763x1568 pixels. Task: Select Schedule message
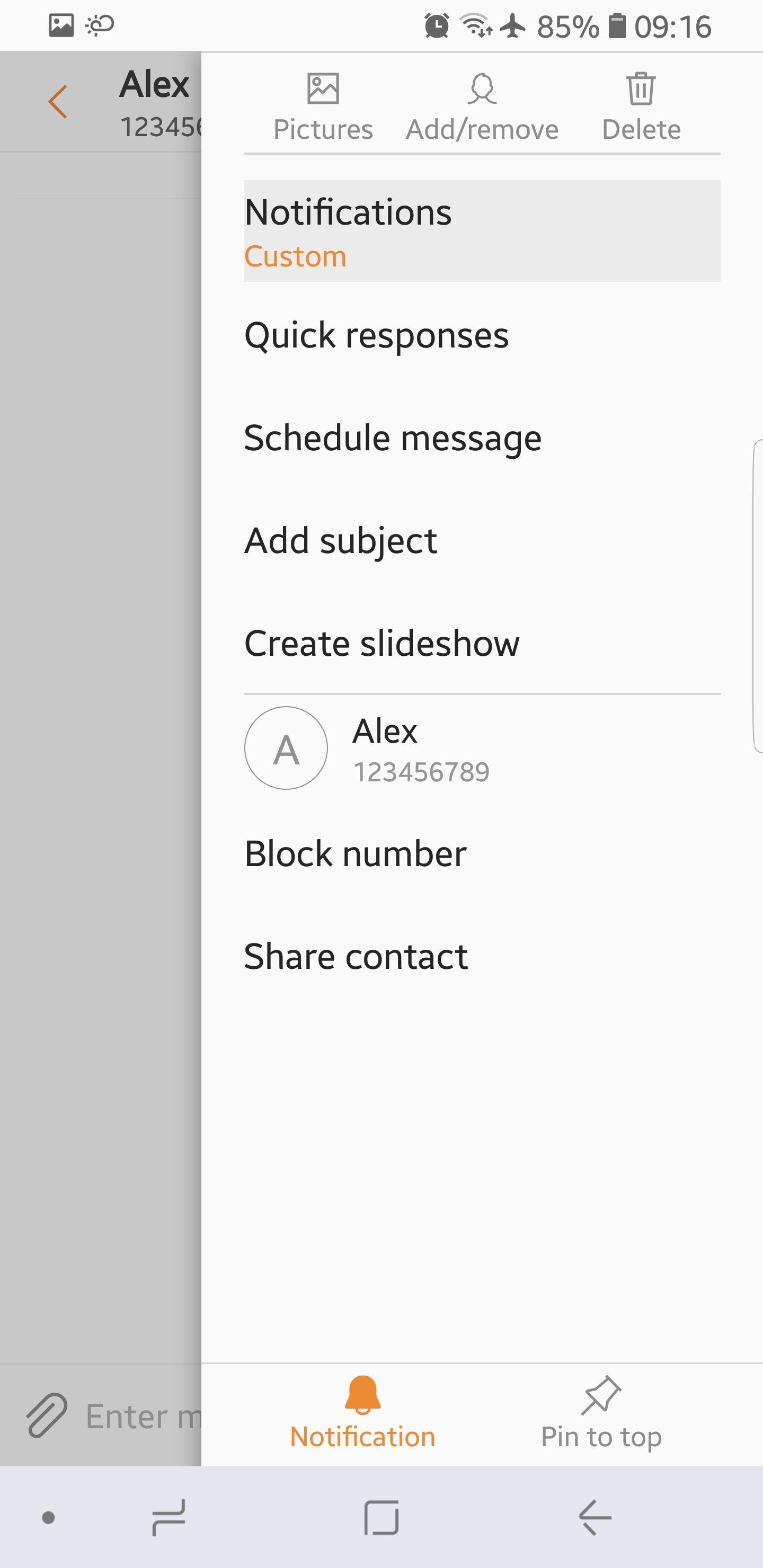(482, 438)
